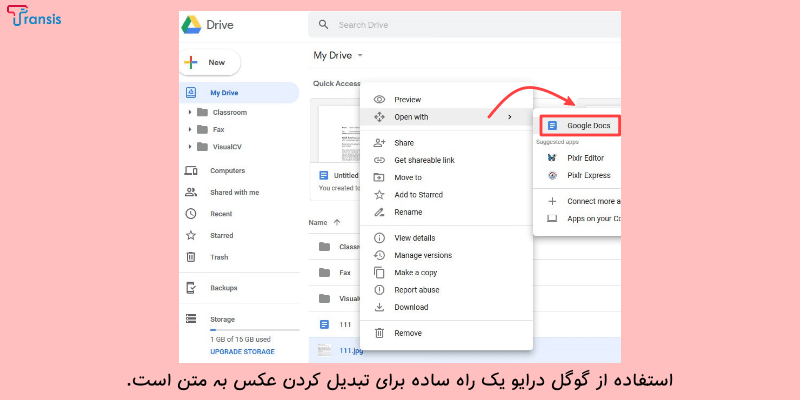Open with Google Docs option
This screenshot has height=400, width=800.
pos(581,126)
